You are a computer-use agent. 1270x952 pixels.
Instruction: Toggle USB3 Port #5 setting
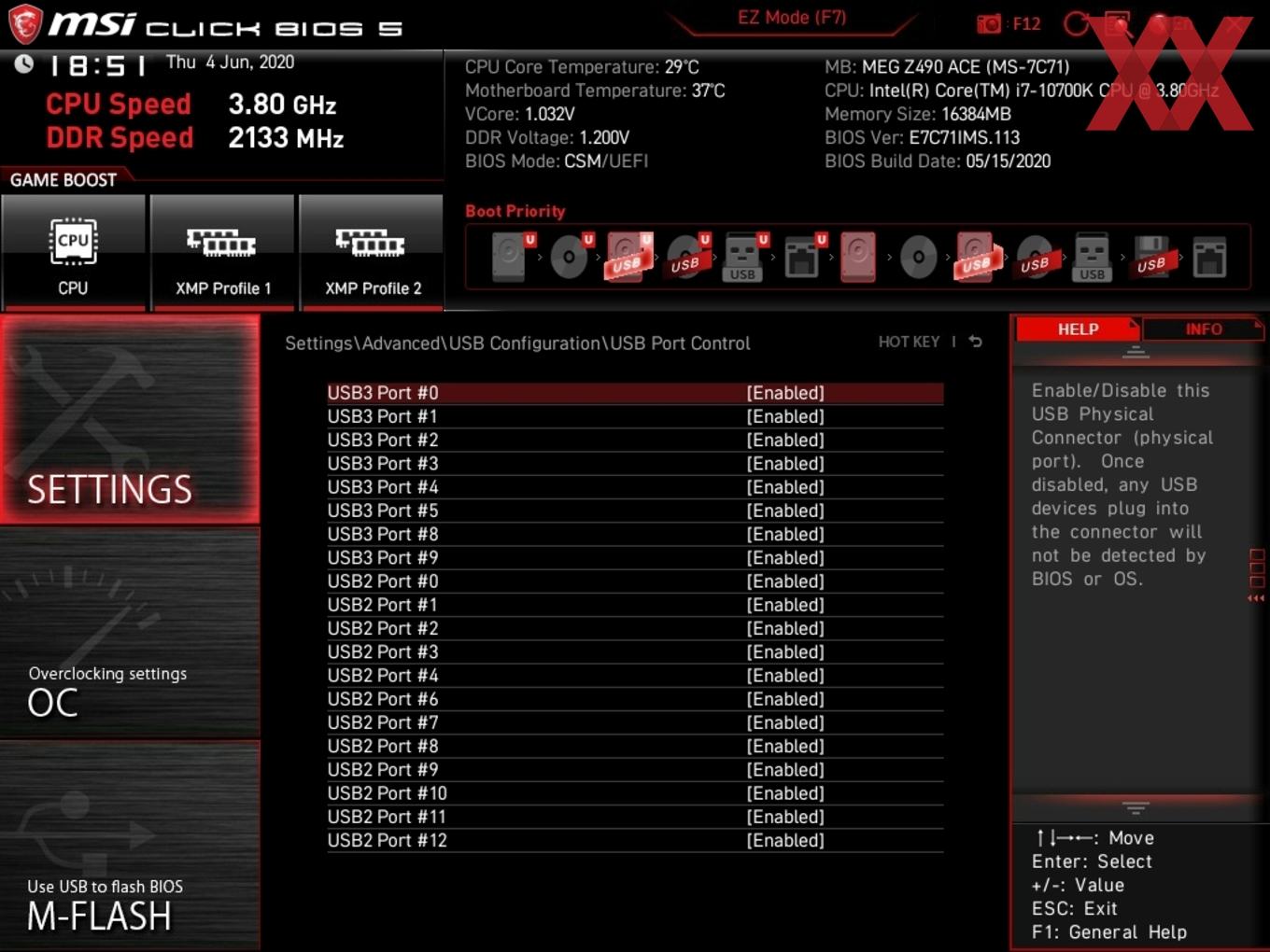(635, 511)
